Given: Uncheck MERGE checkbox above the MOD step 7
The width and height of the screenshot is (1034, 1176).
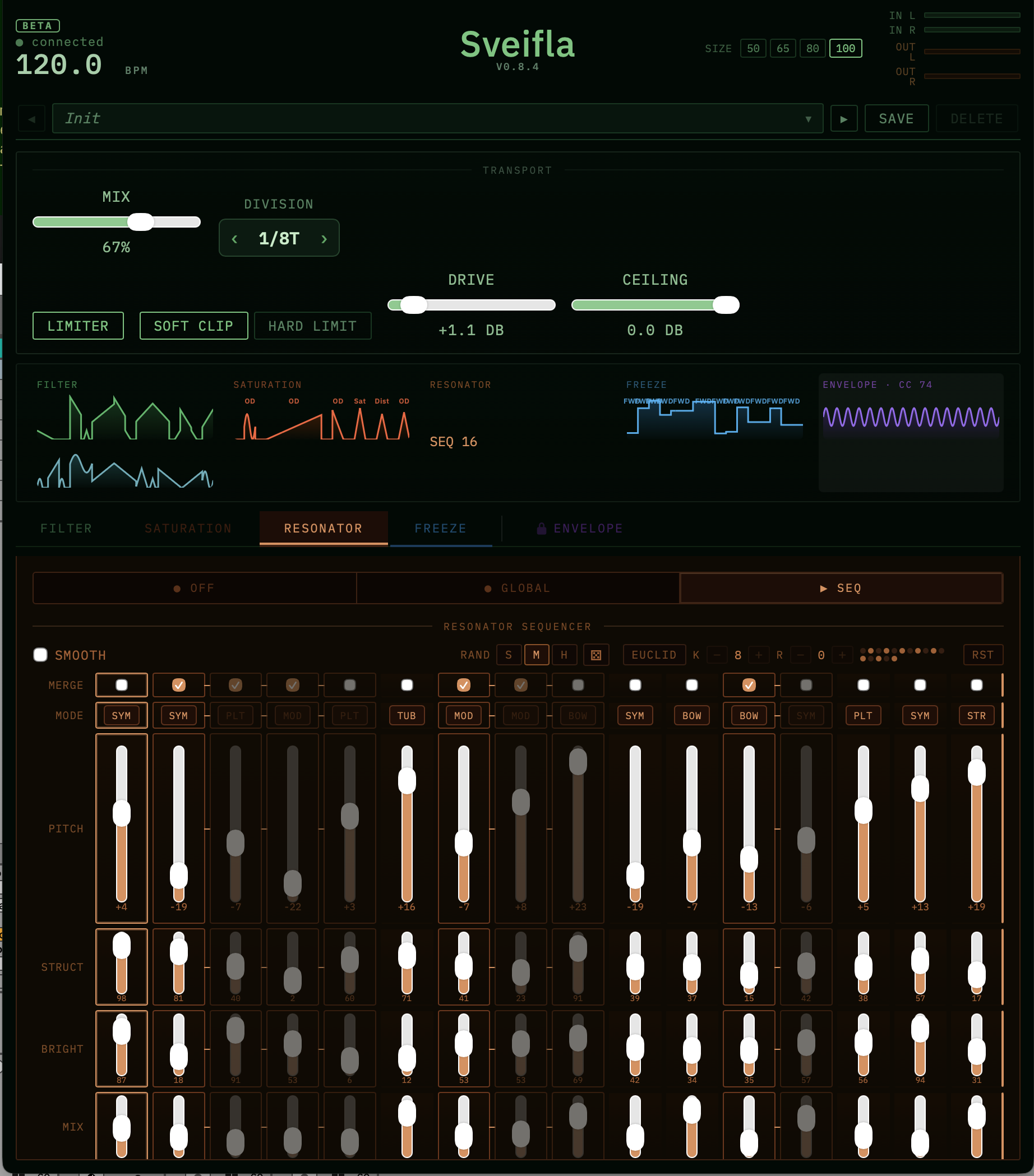Looking at the screenshot, I should (x=464, y=684).
